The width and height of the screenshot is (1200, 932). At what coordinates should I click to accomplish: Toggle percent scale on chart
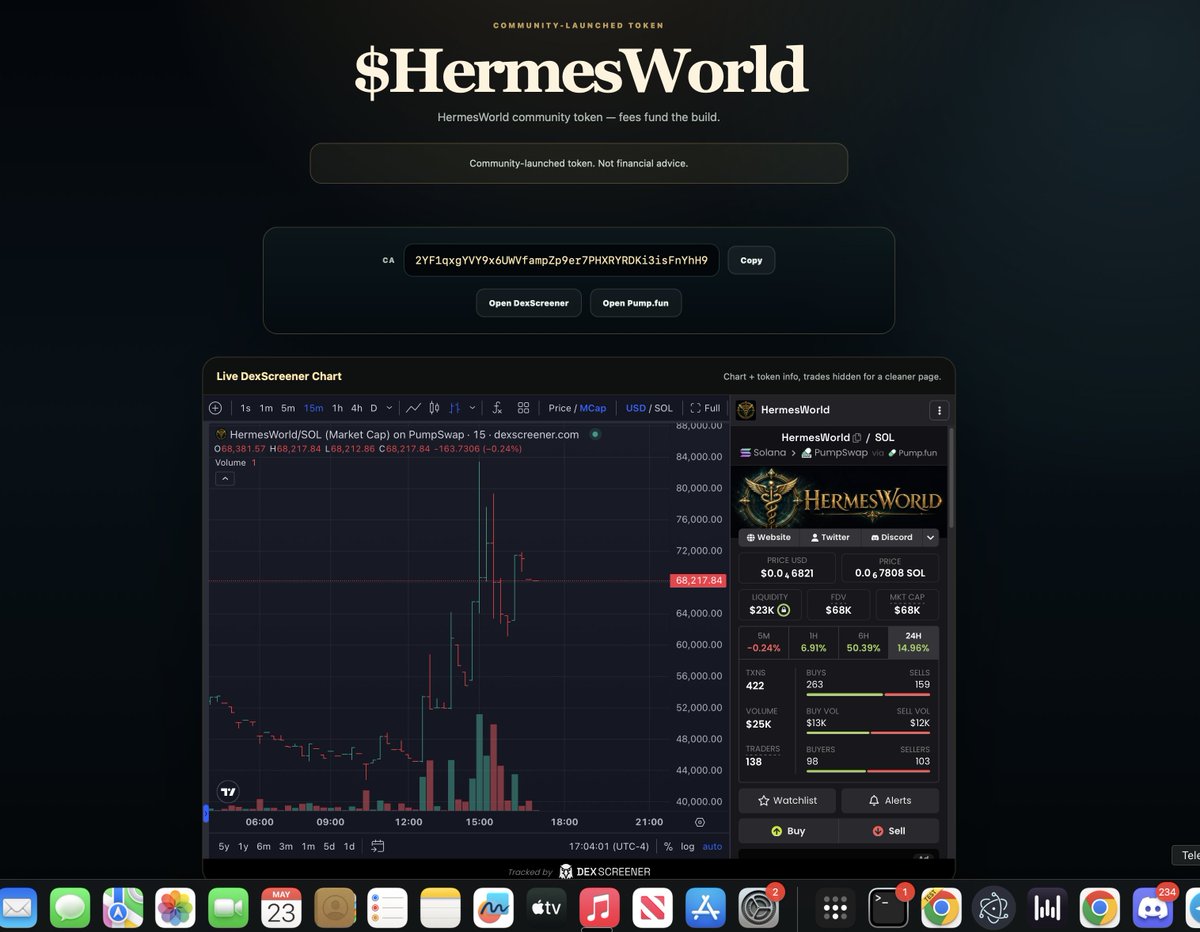[x=668, y=846]
